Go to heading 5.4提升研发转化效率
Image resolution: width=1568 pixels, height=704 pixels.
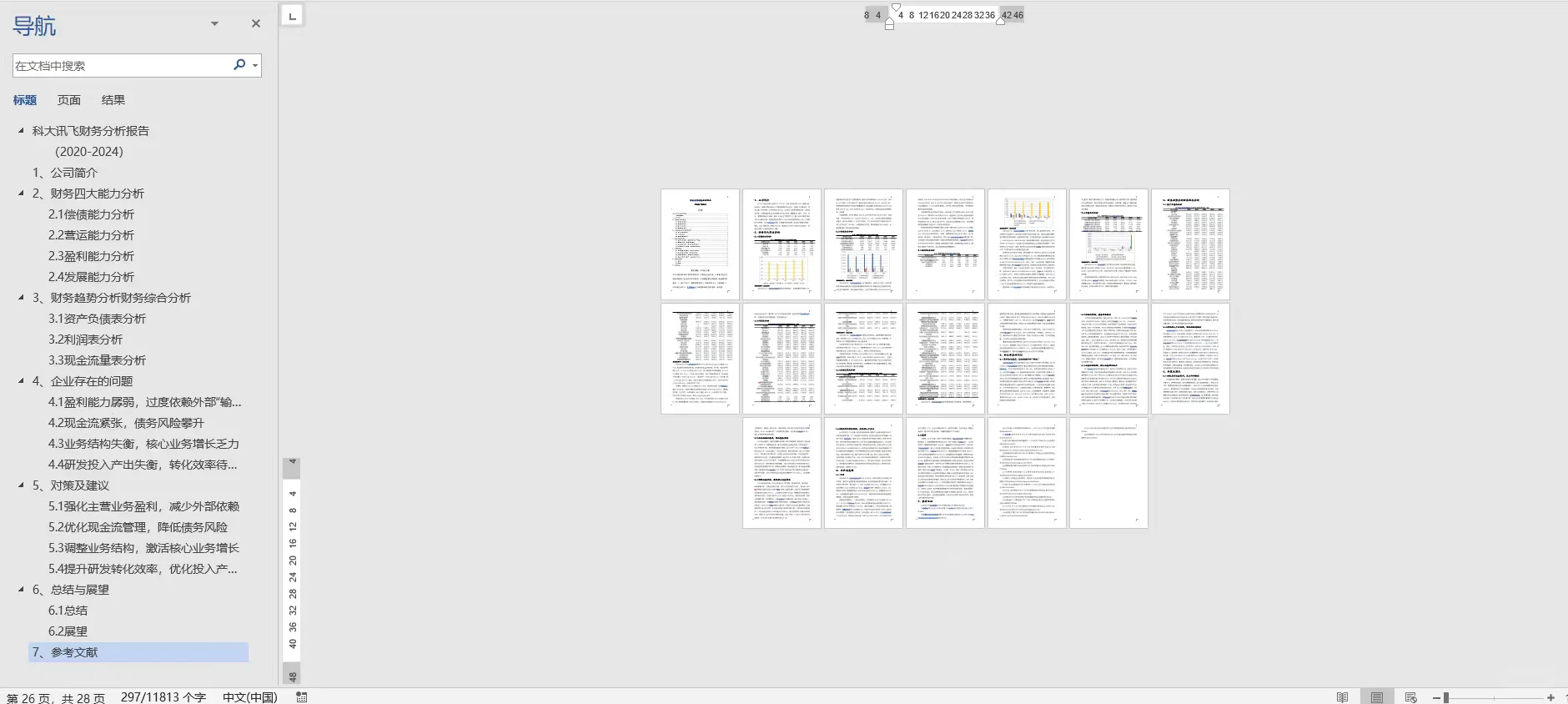coord(143,569)
